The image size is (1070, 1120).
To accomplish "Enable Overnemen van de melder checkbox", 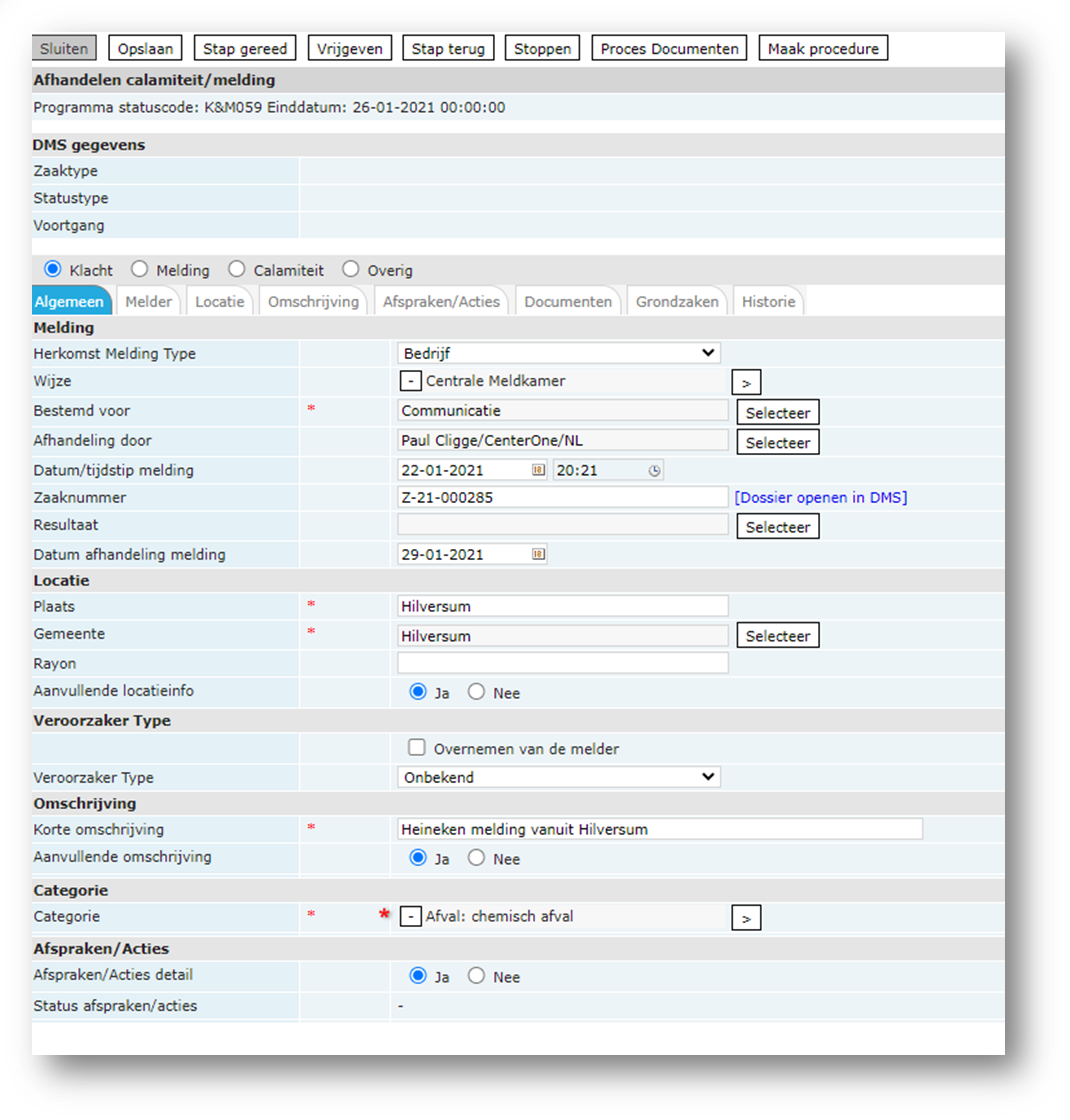I will (417, 748).
